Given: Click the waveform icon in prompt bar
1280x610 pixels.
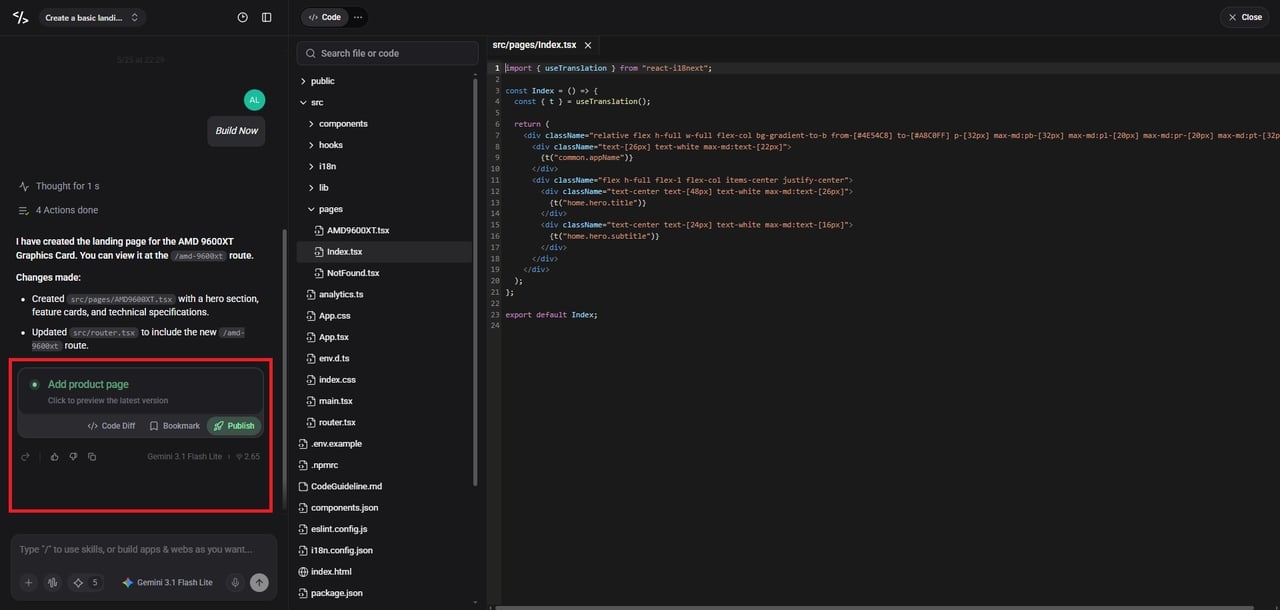Looking at the screenshot, I should 52,582.
